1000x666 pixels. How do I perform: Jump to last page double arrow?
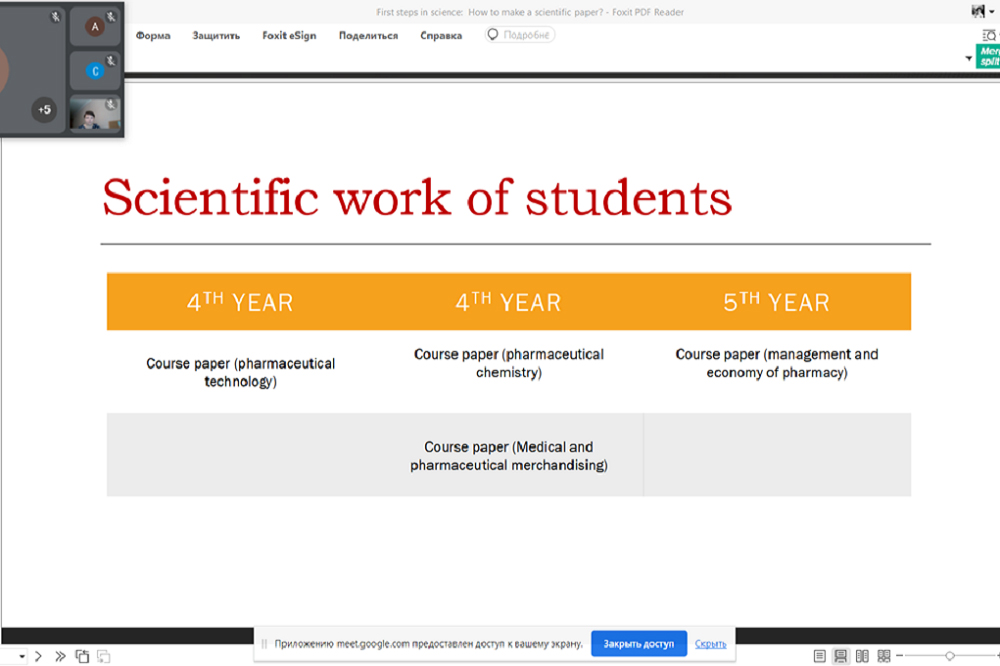(60, 657)
